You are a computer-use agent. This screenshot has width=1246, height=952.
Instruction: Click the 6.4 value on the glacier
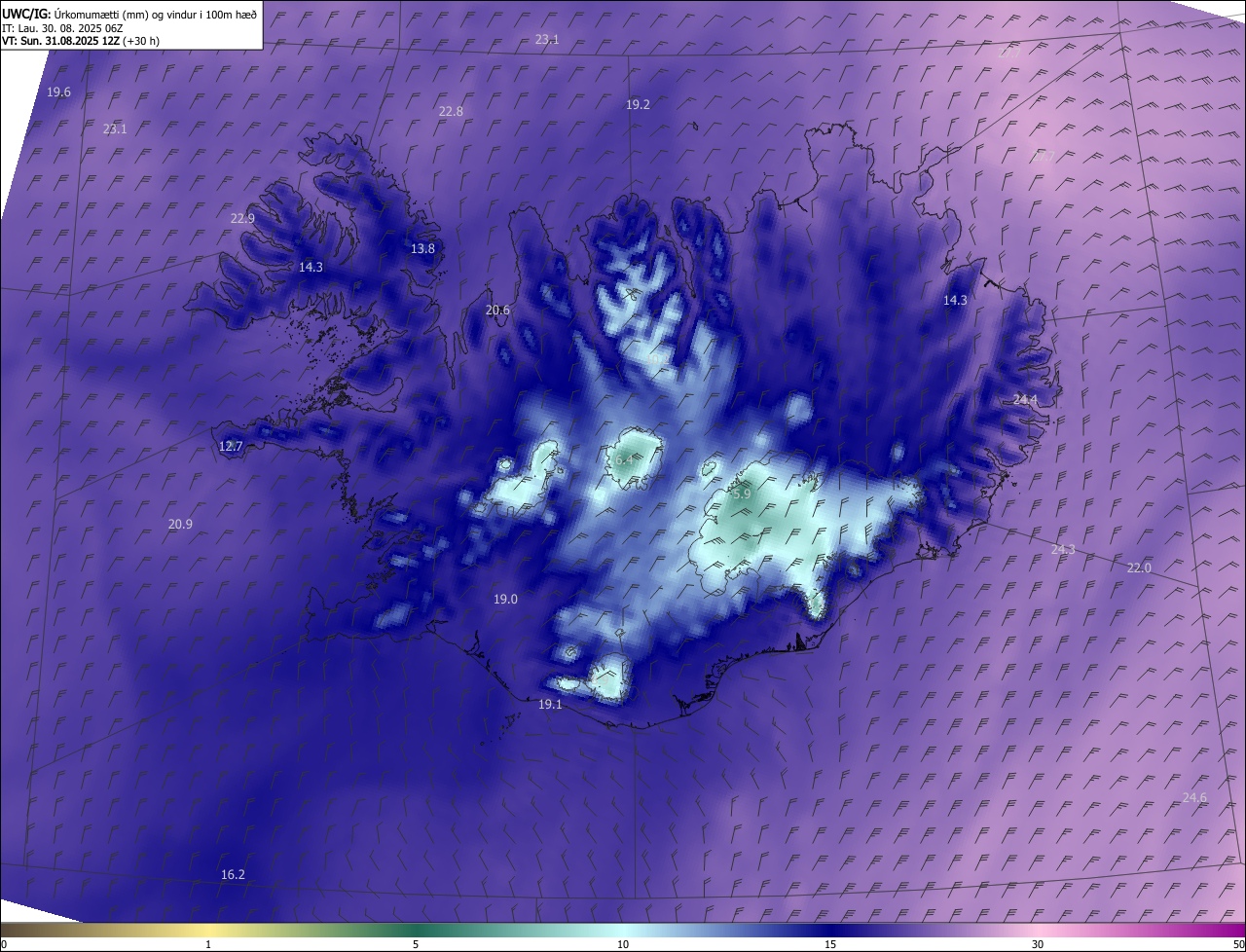625,458
